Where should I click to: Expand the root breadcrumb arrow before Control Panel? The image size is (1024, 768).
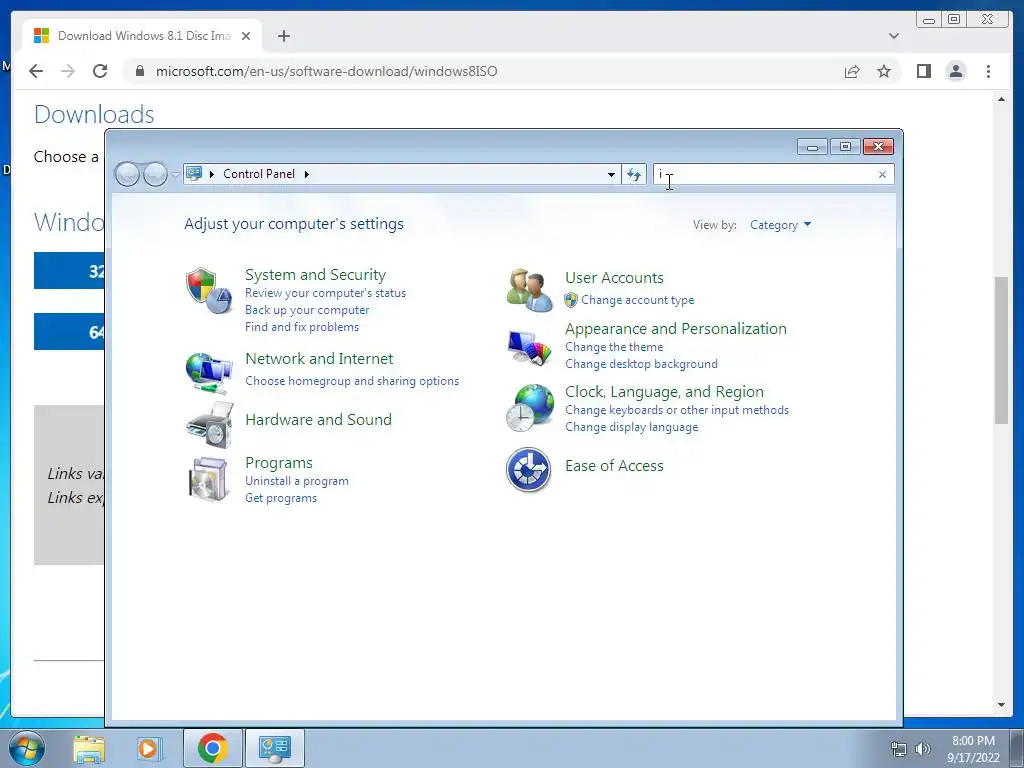tap(212, 174)
